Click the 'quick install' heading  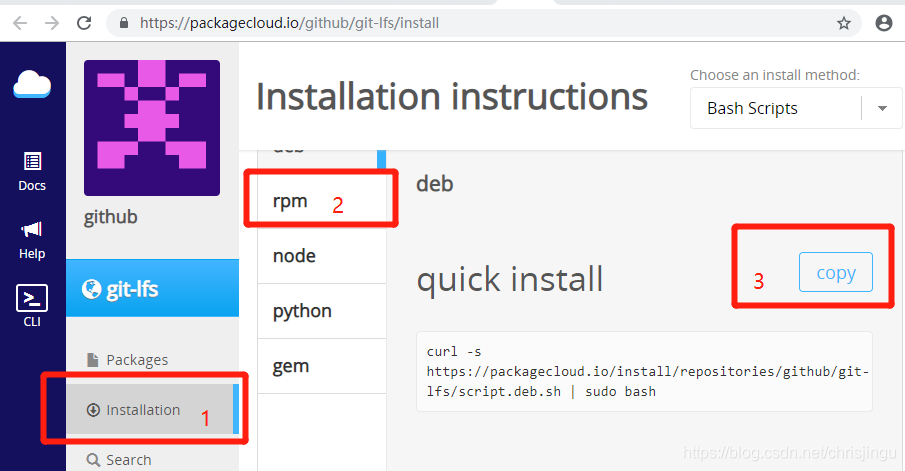(510, 279)
